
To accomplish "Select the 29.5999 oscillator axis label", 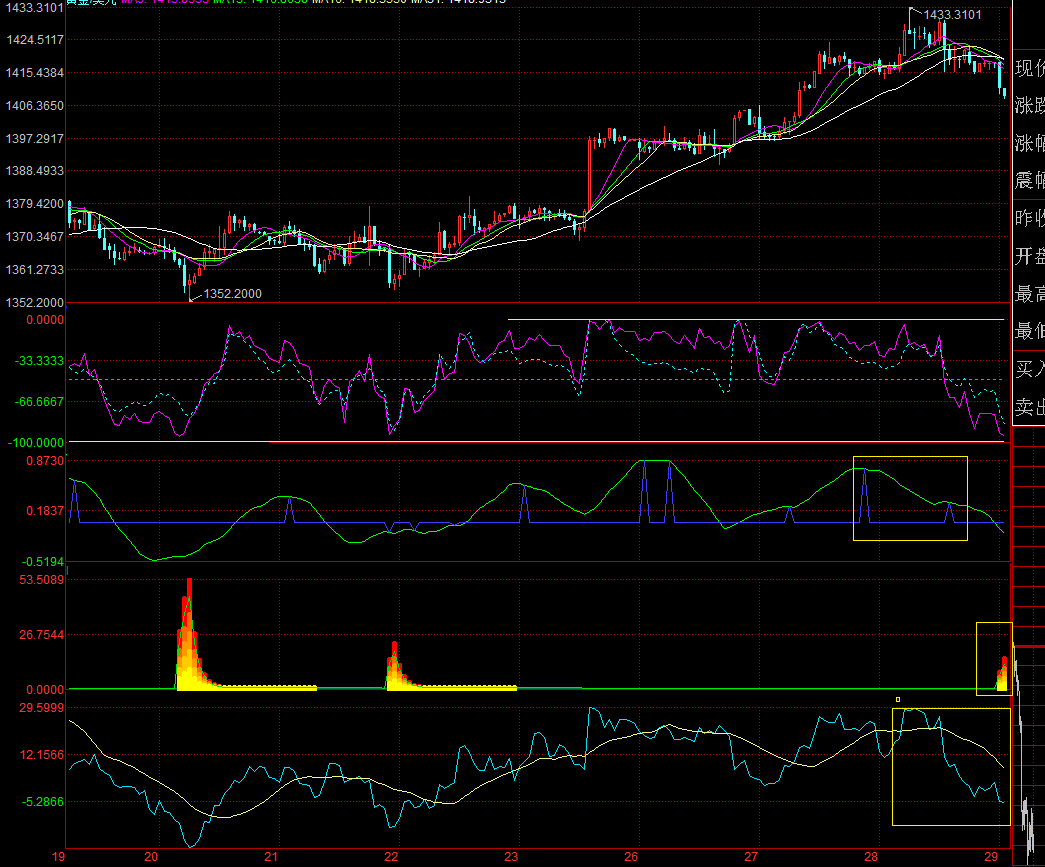I will pyautogui.click(x=42, y=708).
